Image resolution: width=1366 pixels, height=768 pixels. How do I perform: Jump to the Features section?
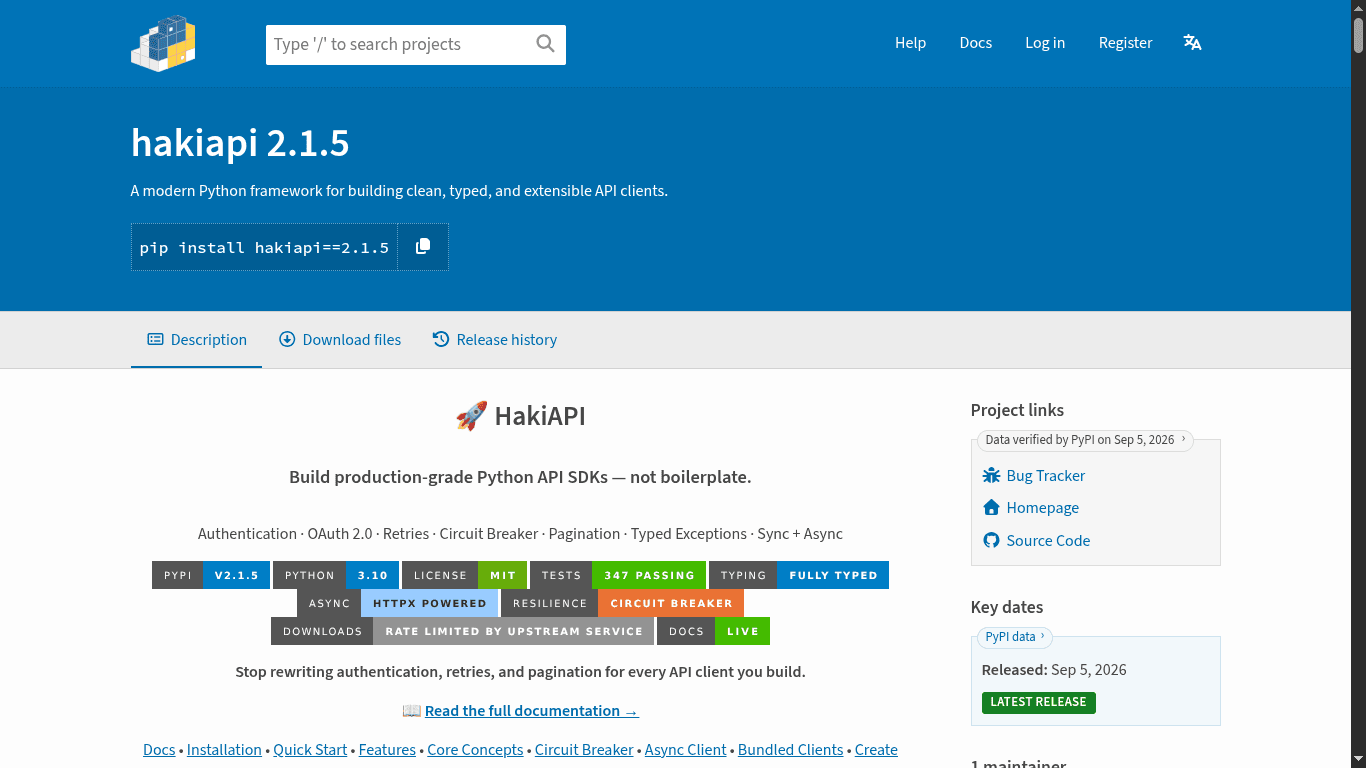(387, 750)
